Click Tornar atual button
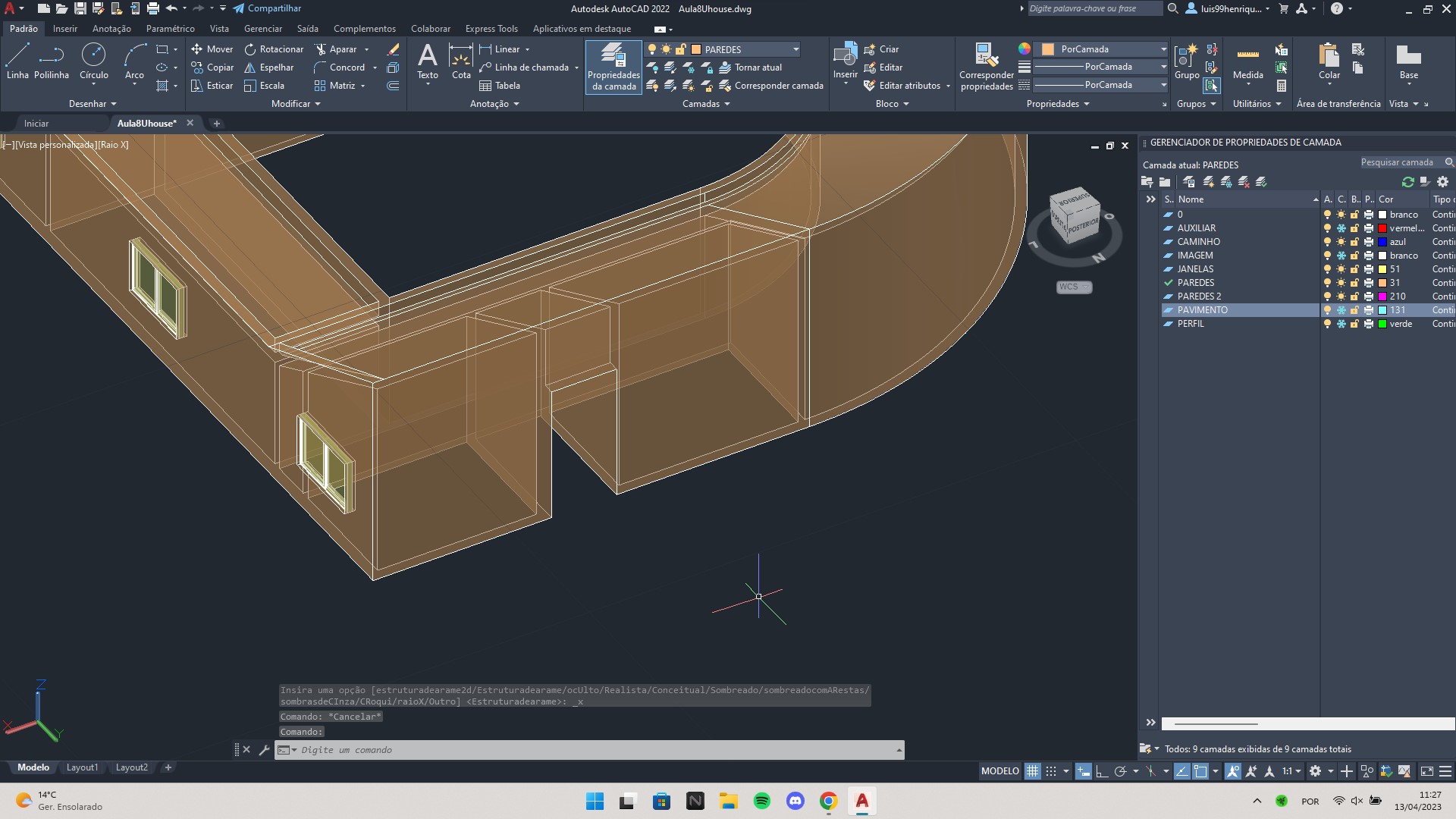1456x819 pixels. click(749, 67)
